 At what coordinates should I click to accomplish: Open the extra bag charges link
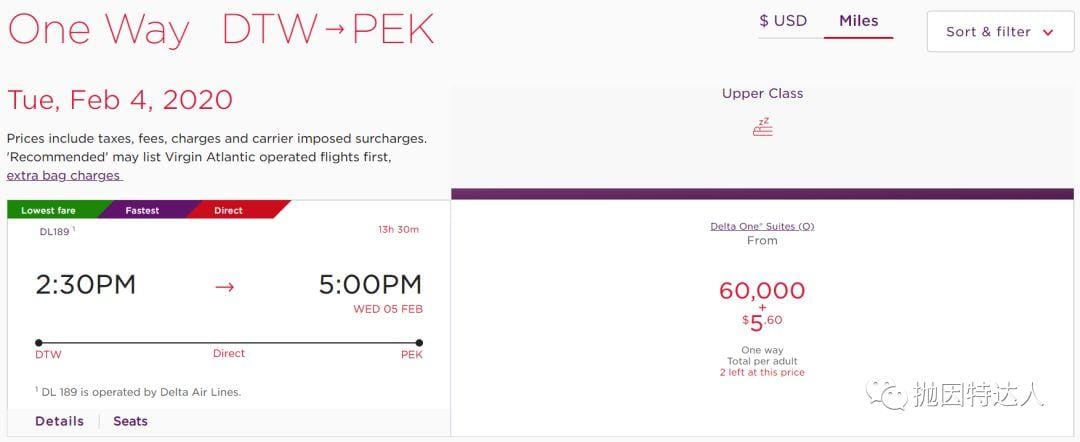coord(64,175)
